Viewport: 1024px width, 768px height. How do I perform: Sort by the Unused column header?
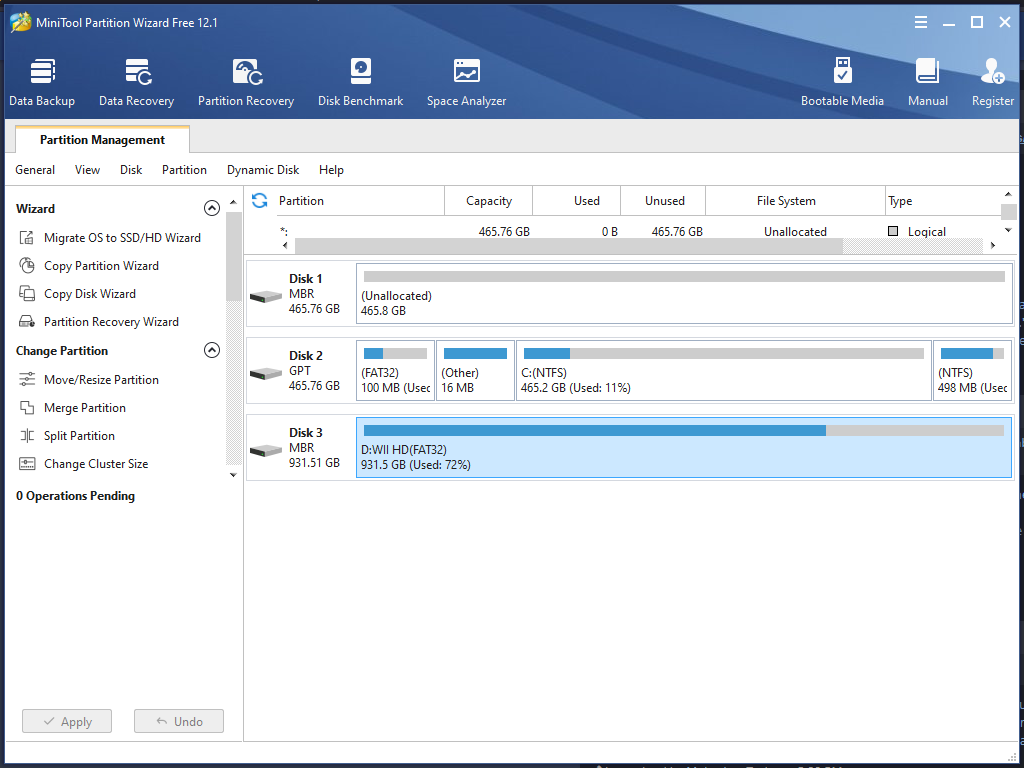pos(663,200)
